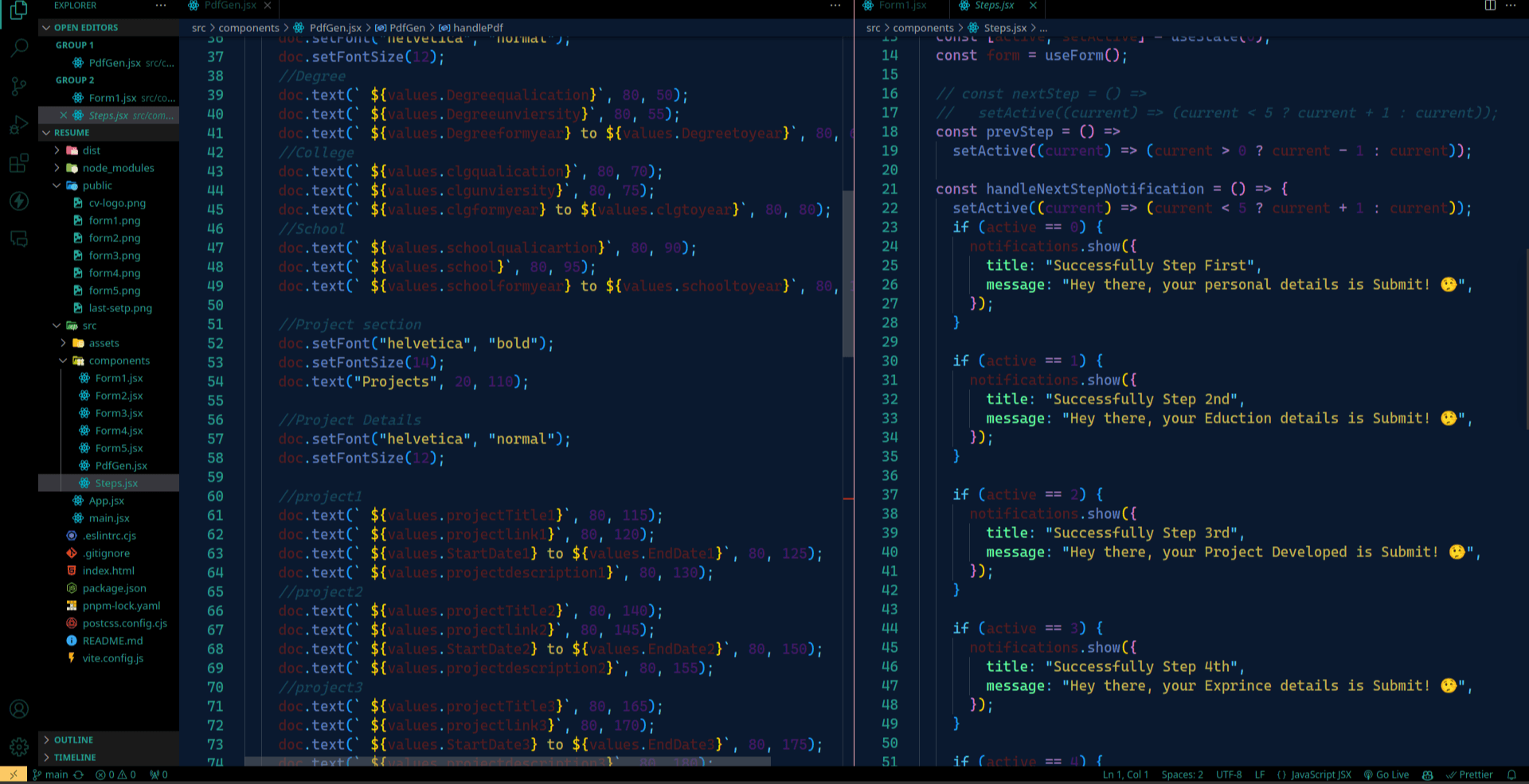Open the Run and Debug view
Screen dimensions: 1529x784
point(18,125)
